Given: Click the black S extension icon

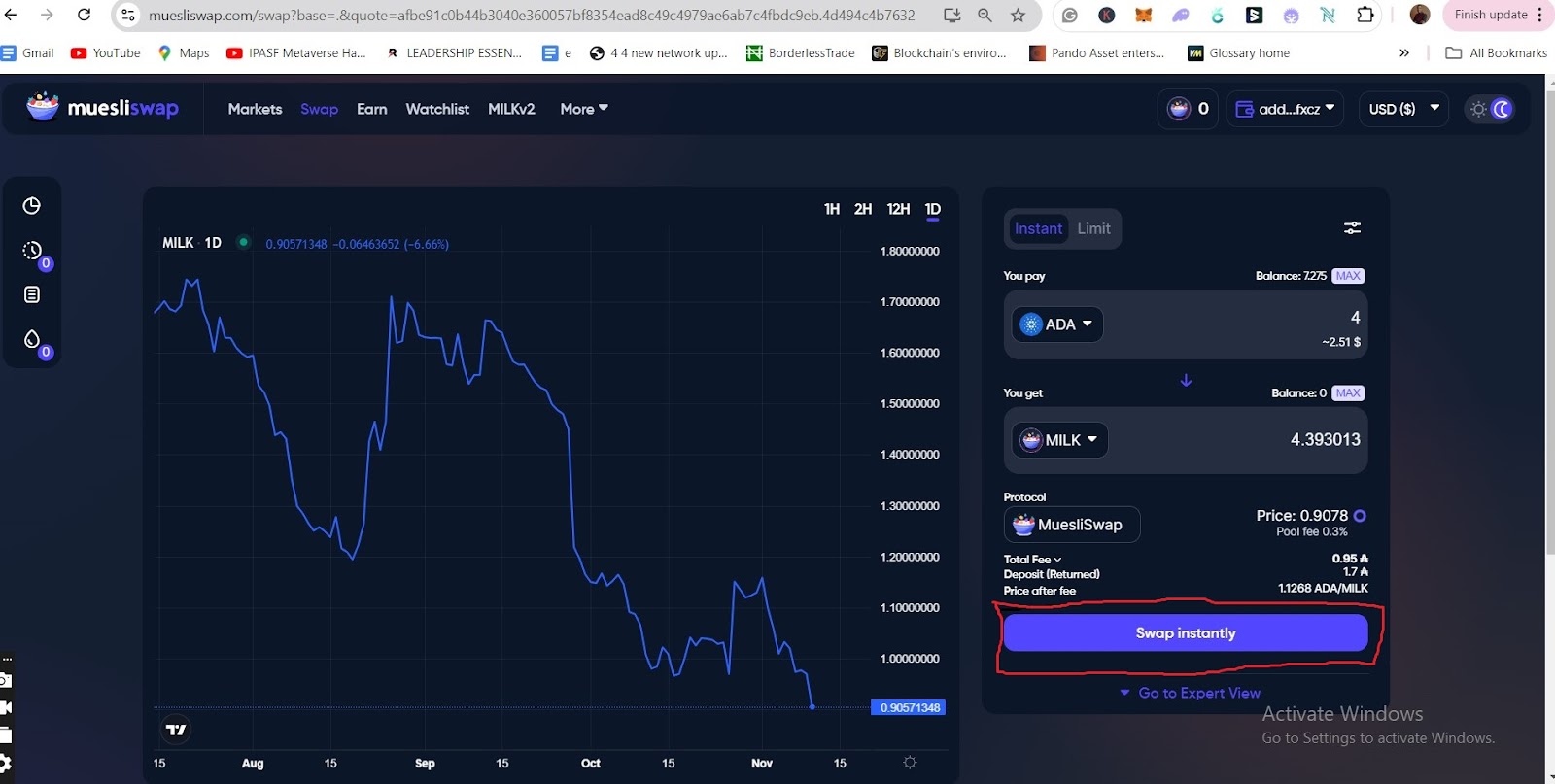Looking at the screenshot, I should coord(1254,15).
